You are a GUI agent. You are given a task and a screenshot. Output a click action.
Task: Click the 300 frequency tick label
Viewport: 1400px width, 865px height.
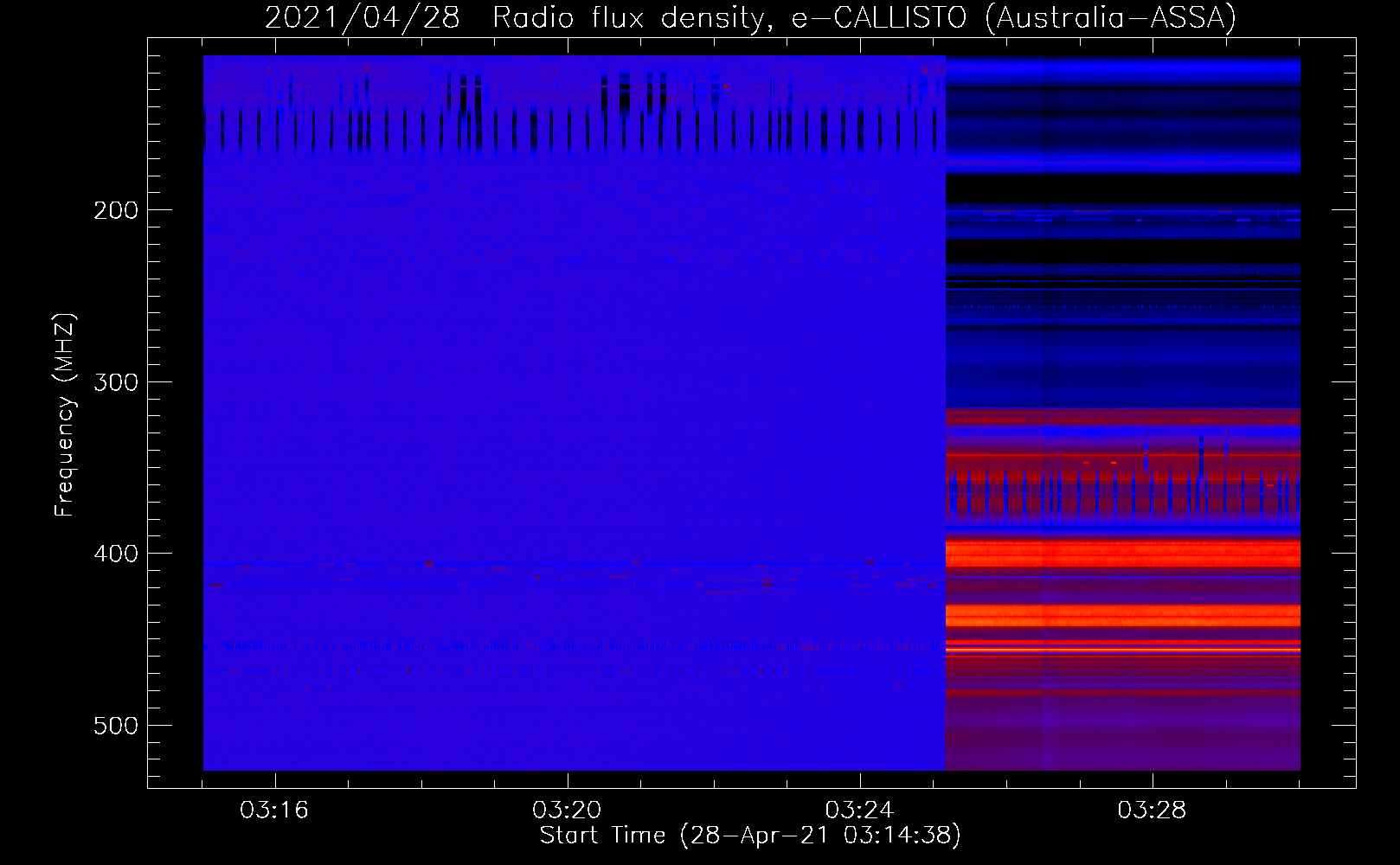pyautogui.click(x=116, y=382)
